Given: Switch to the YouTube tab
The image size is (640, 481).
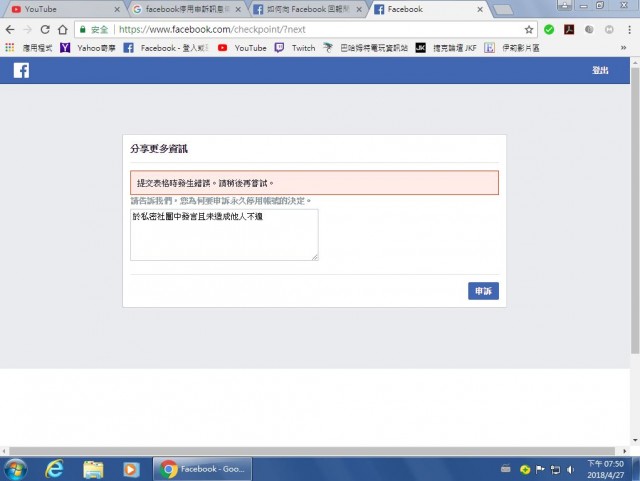Looking at the screenshot, I should (x=60, y=9).
